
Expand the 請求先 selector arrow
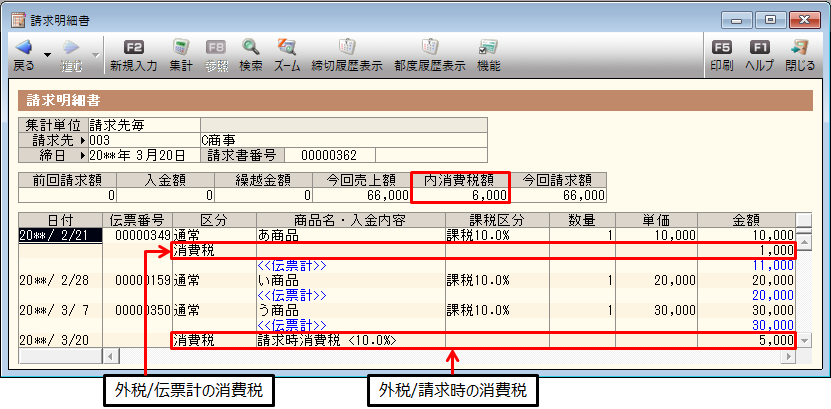point(83,141)
